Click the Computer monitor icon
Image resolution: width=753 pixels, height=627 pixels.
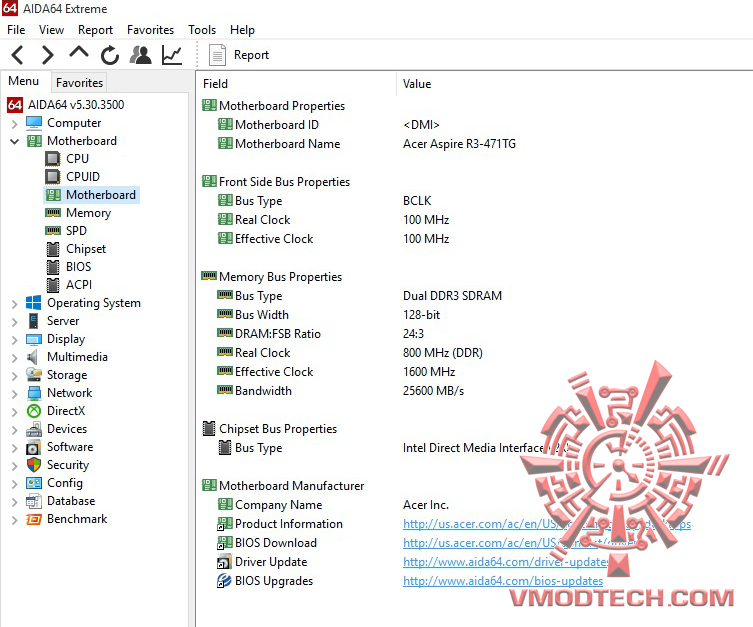[34, 123]
